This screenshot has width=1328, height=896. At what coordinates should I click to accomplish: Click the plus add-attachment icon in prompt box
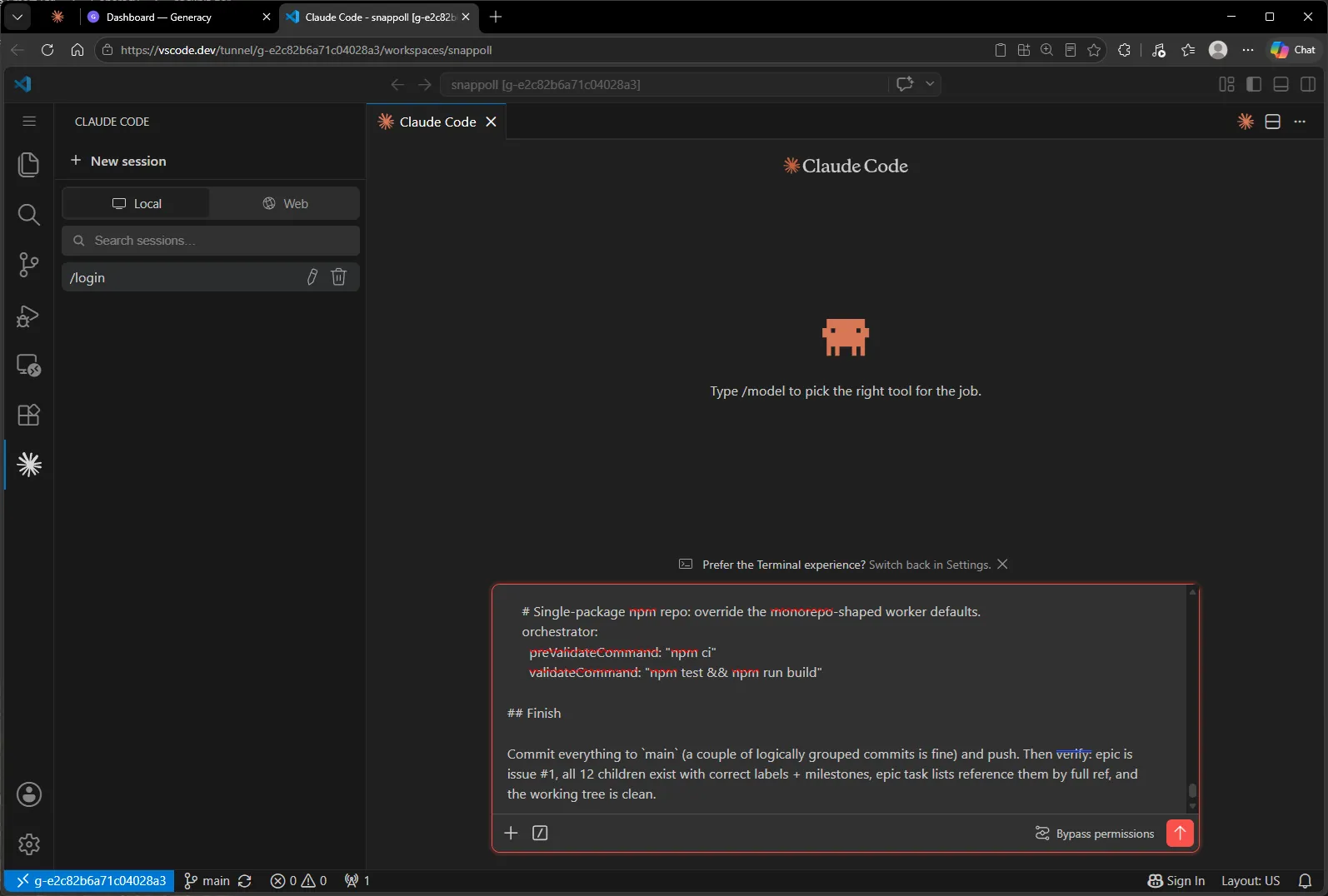click(x=512, y=833)
